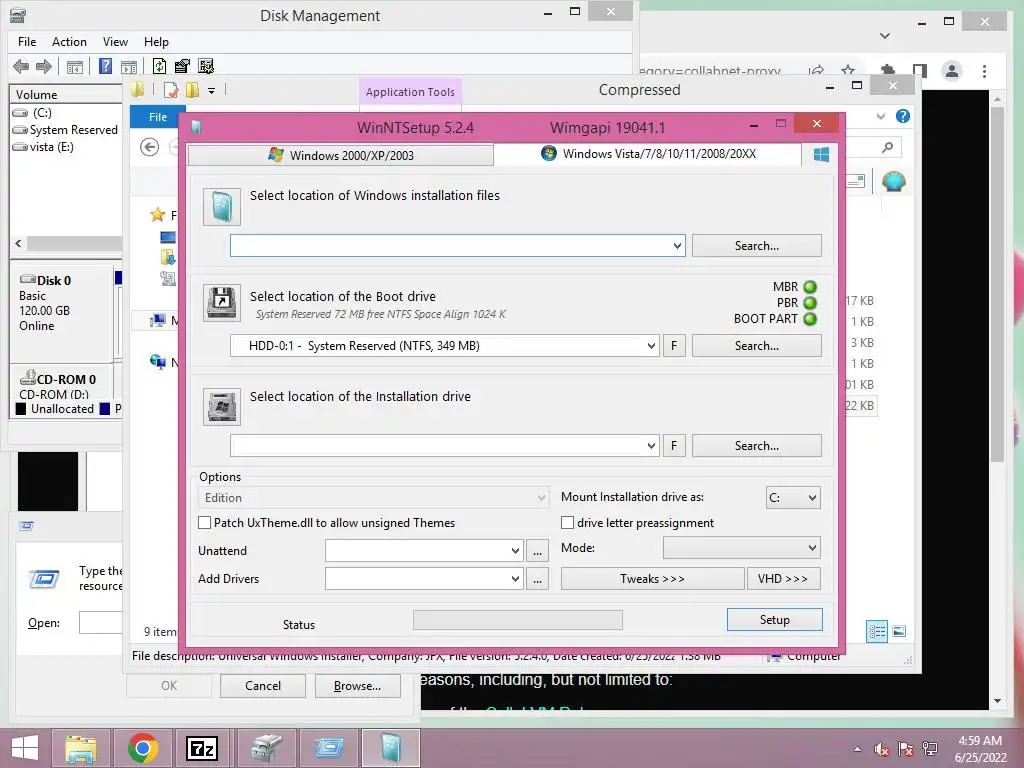Enable drive letter preassignment checkbox
The height and width of the screenshot is (768, 1024).
pos(568,522)
